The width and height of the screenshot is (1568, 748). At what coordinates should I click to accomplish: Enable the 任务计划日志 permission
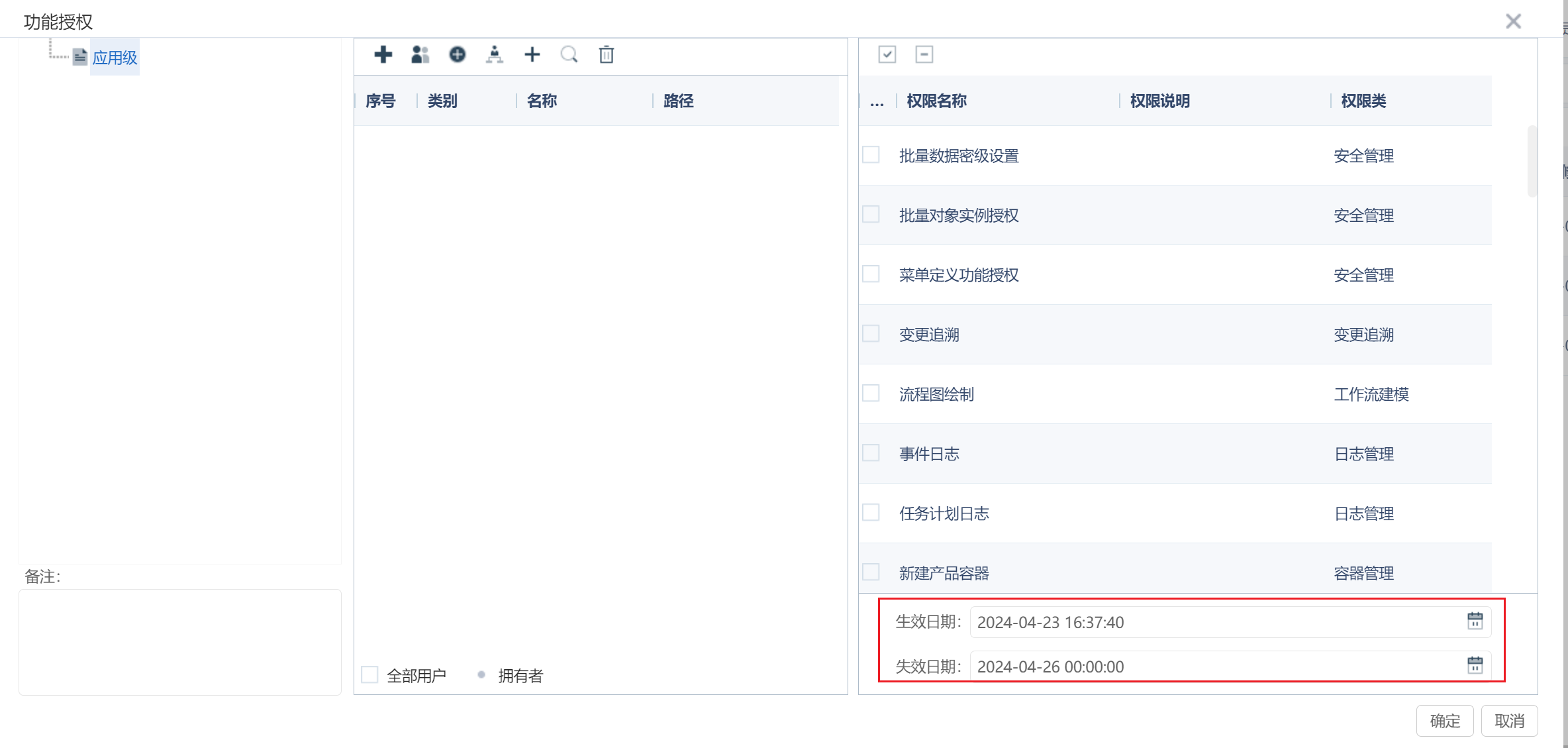click(871, 512)
